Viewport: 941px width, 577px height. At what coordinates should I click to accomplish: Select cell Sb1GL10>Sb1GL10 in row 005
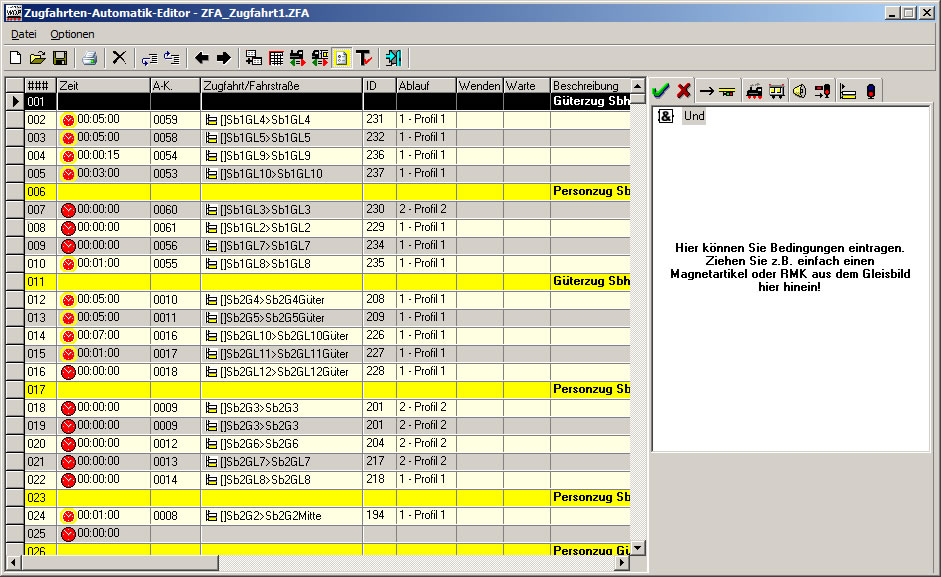tap(281, 174)
